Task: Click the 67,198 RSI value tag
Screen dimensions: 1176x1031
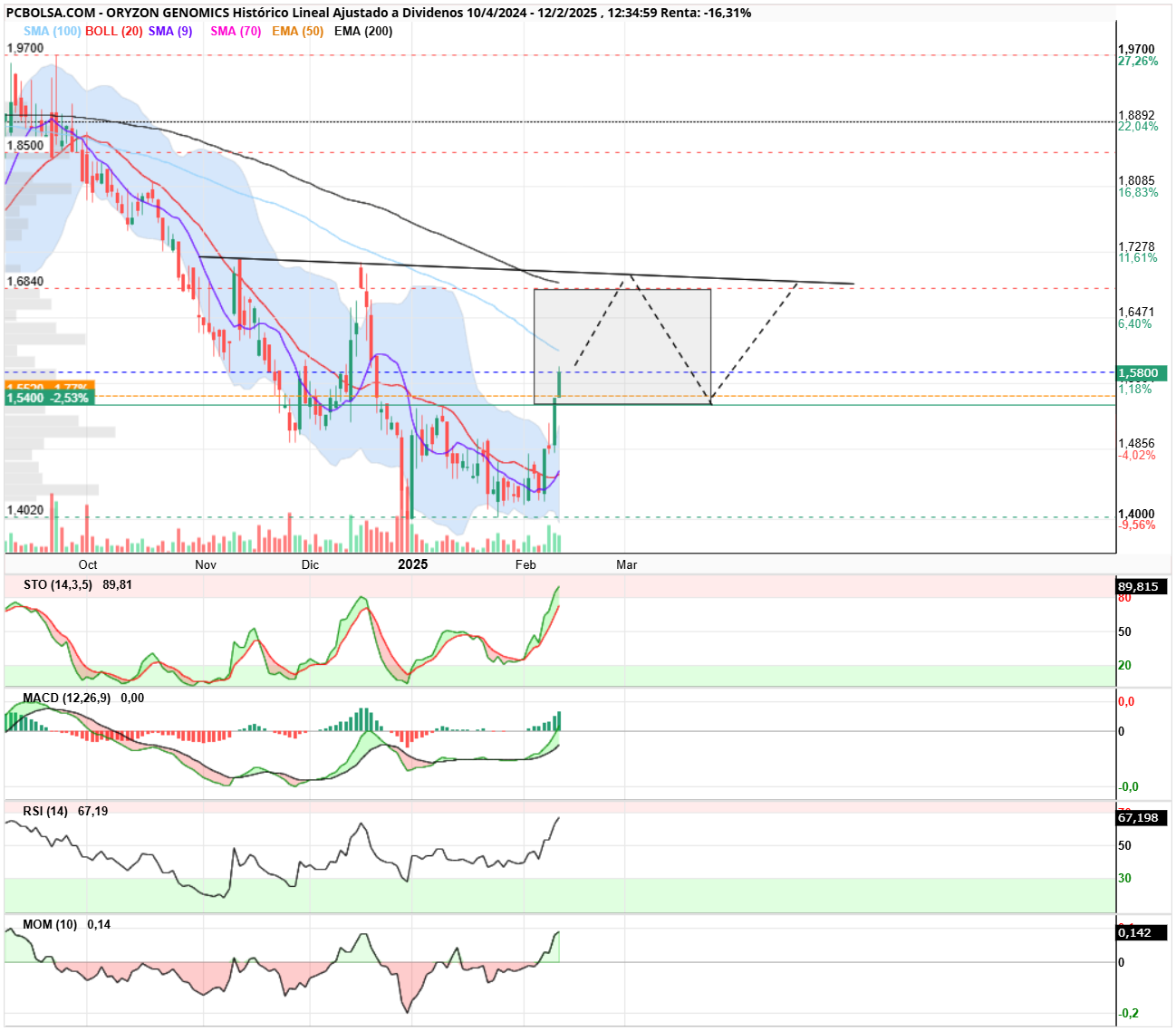Action: [x=1139, y=817]
